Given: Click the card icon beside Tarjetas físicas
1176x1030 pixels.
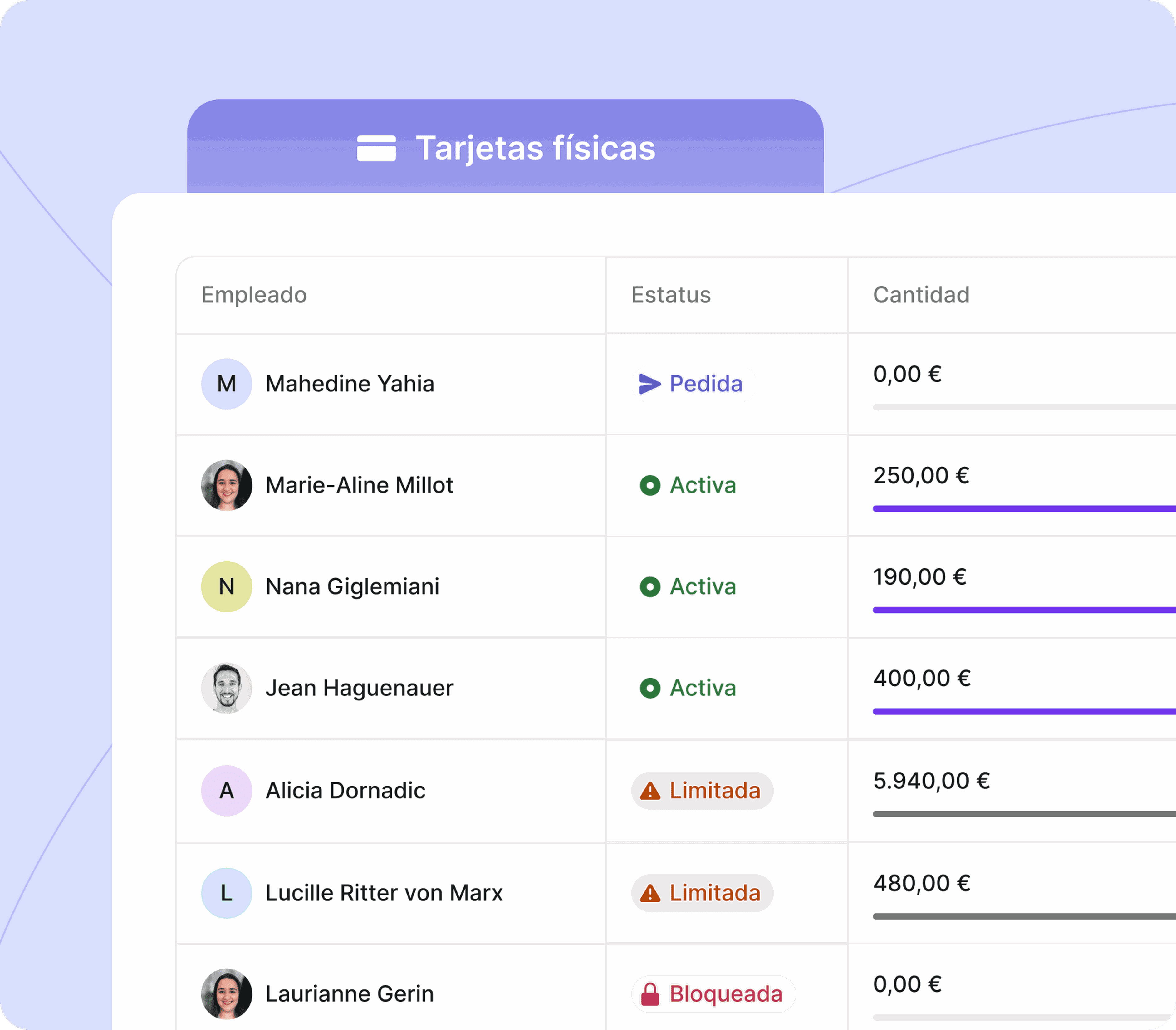Looking at the screenshot, I should [376, 148].
